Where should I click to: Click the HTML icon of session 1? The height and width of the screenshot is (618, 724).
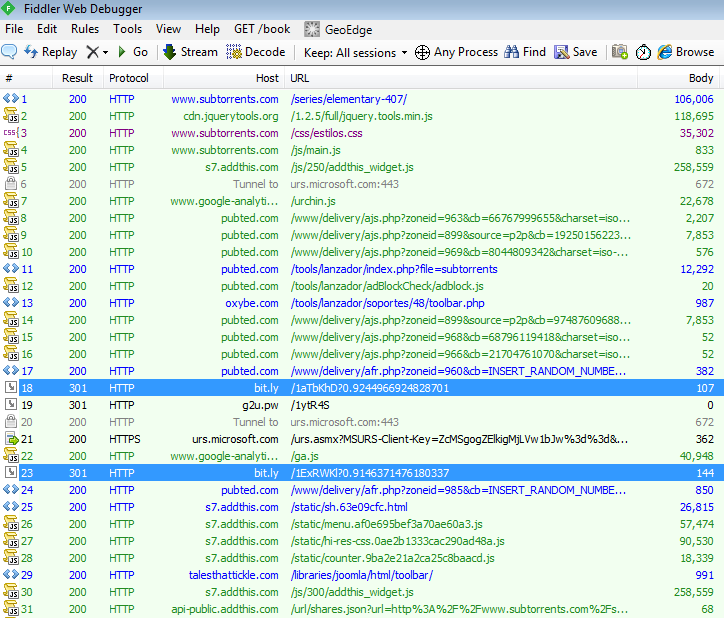[11, 98]
